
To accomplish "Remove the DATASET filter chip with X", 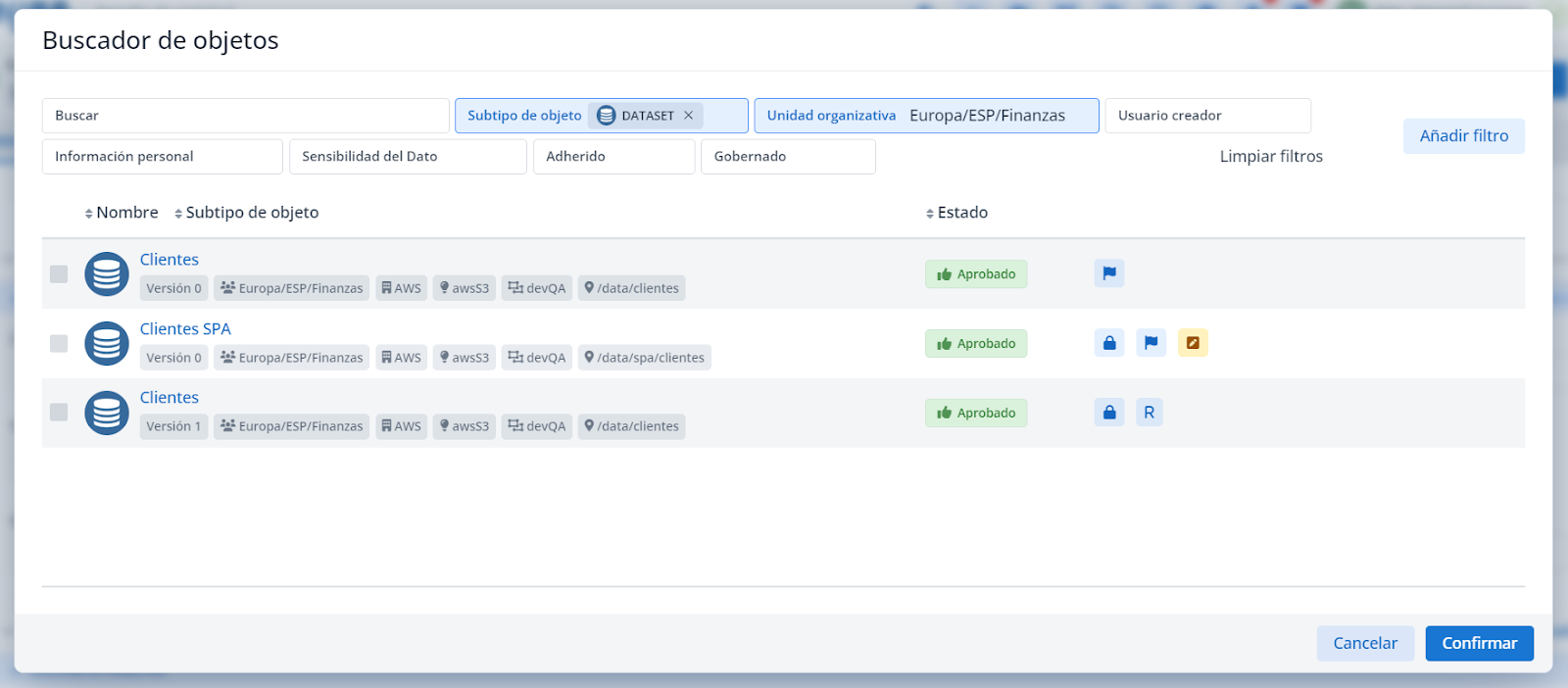I will click(688, 116).
